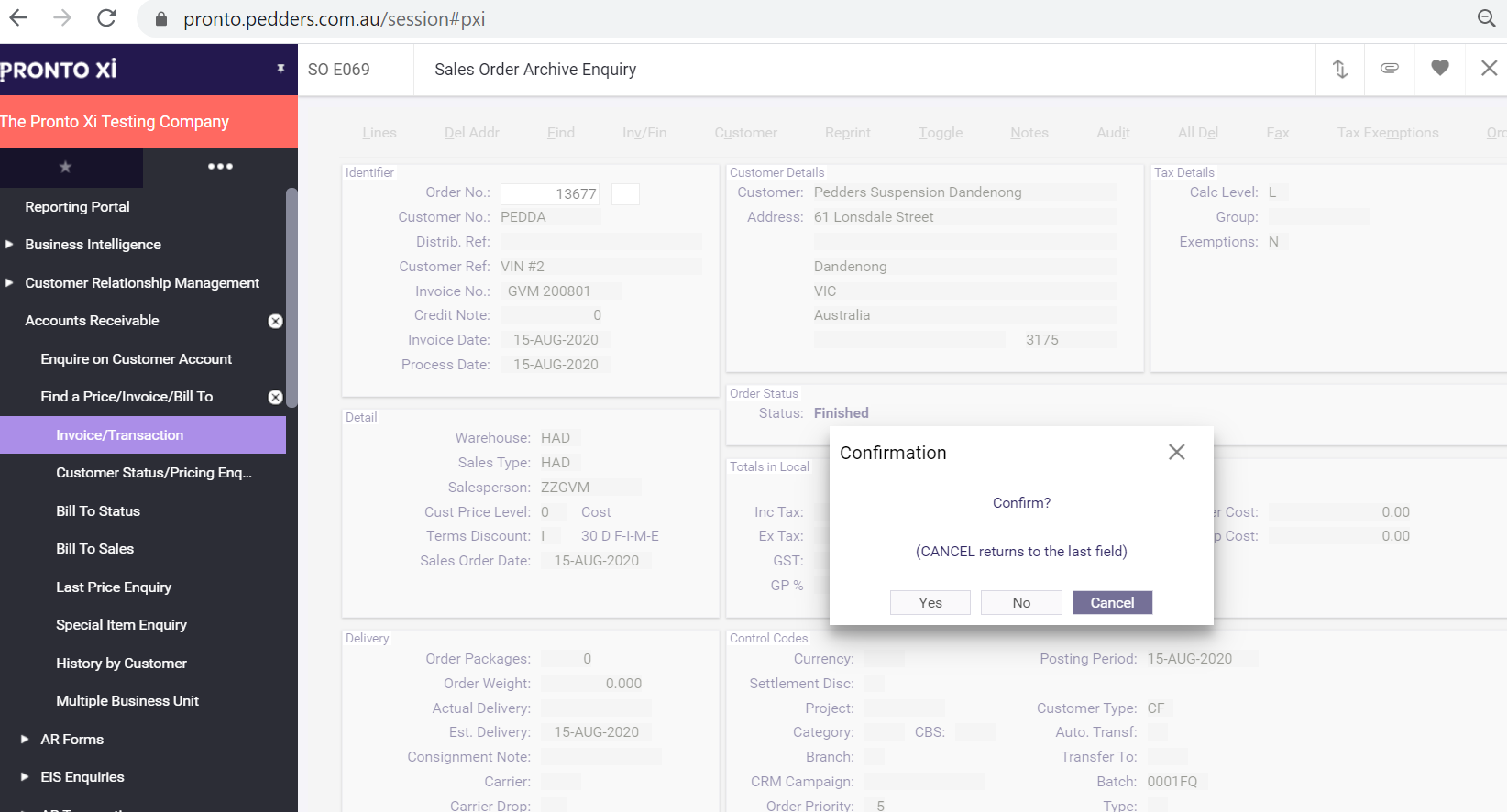Click the Lines menu option
The width and height of the screenshot is (1507, 812).
click(379, 133)
